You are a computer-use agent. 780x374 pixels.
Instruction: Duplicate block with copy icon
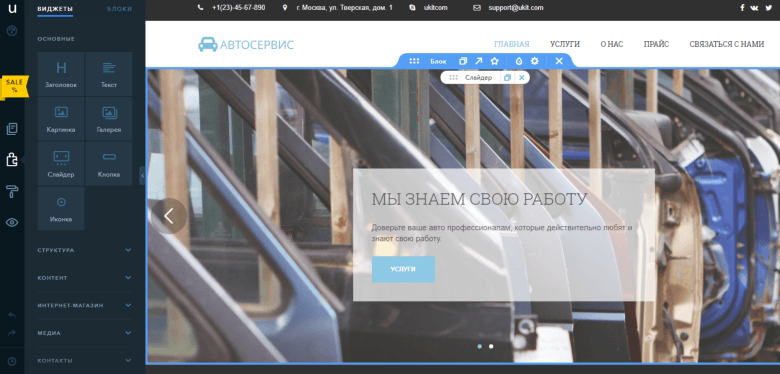click(463, 61)
